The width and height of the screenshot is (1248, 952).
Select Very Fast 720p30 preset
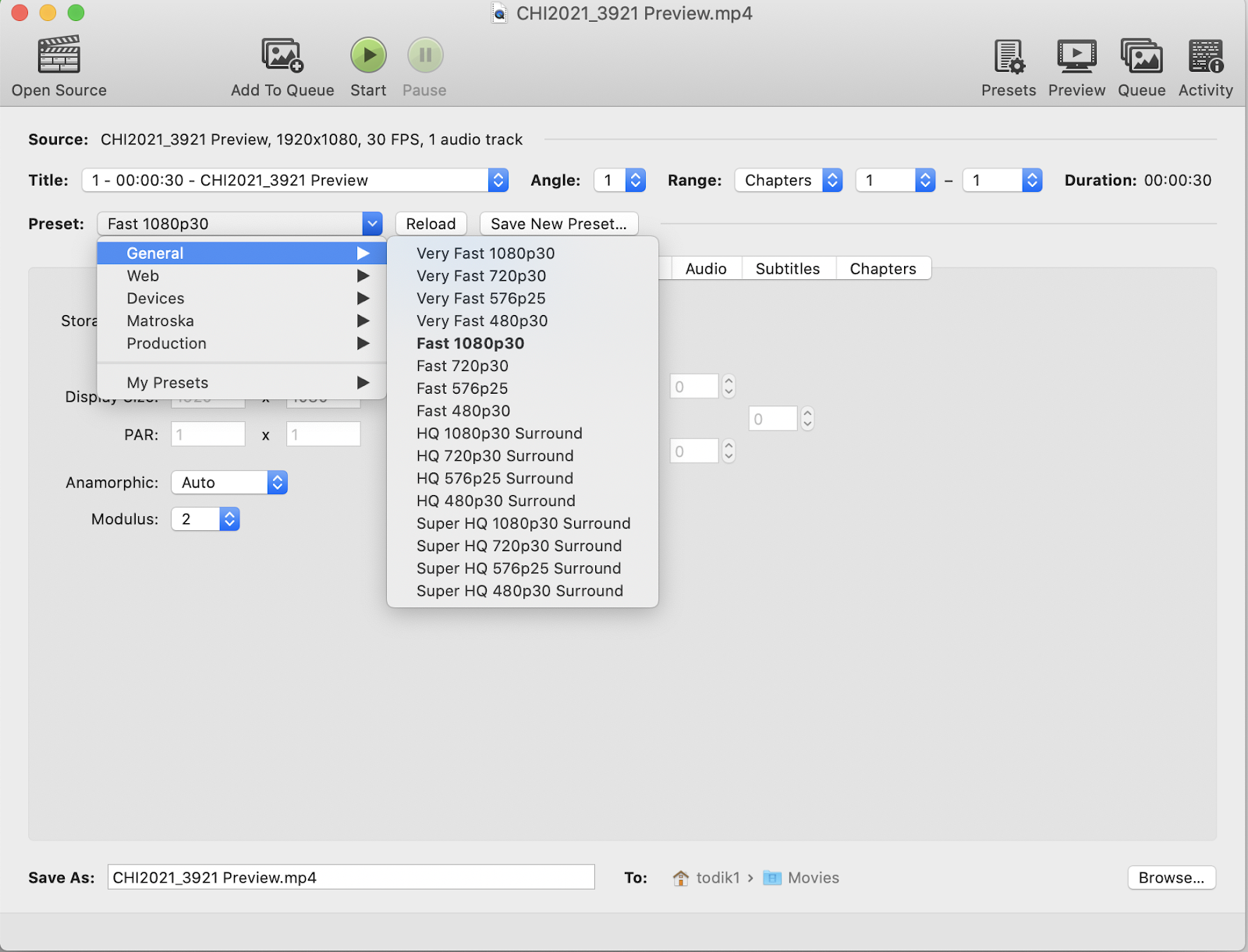(x=523, y=276)
